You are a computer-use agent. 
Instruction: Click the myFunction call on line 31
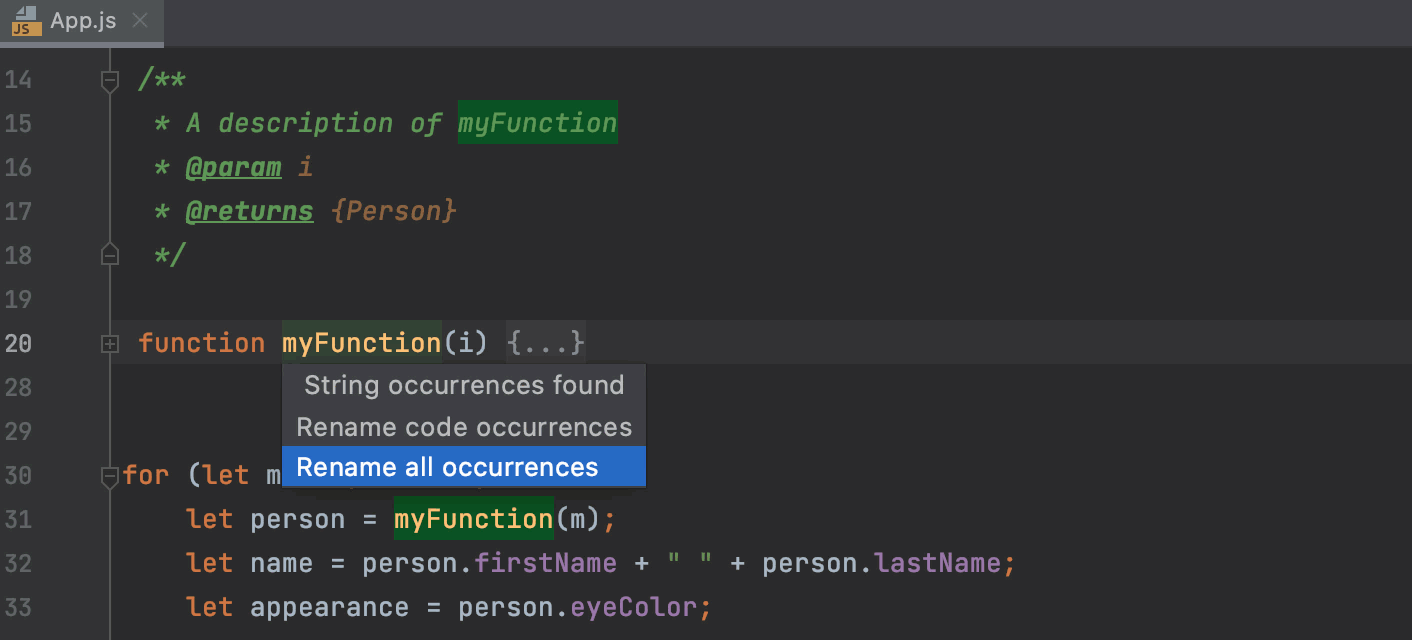473,519
